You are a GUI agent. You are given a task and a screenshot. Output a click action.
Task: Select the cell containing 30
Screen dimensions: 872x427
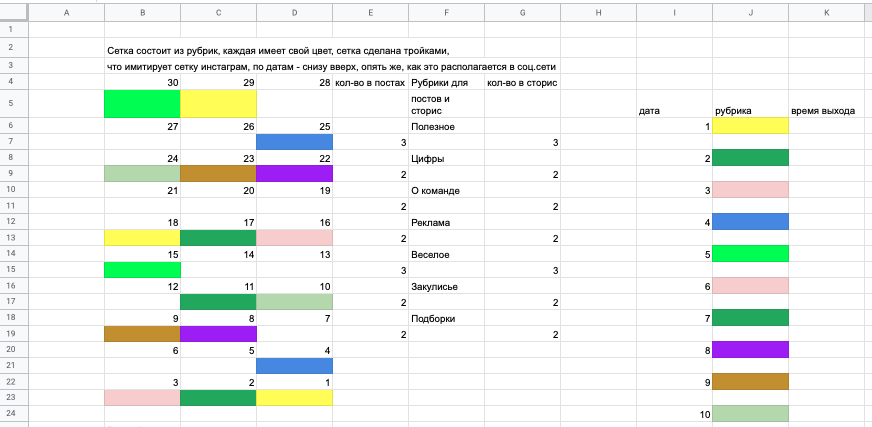pos(142,82)
